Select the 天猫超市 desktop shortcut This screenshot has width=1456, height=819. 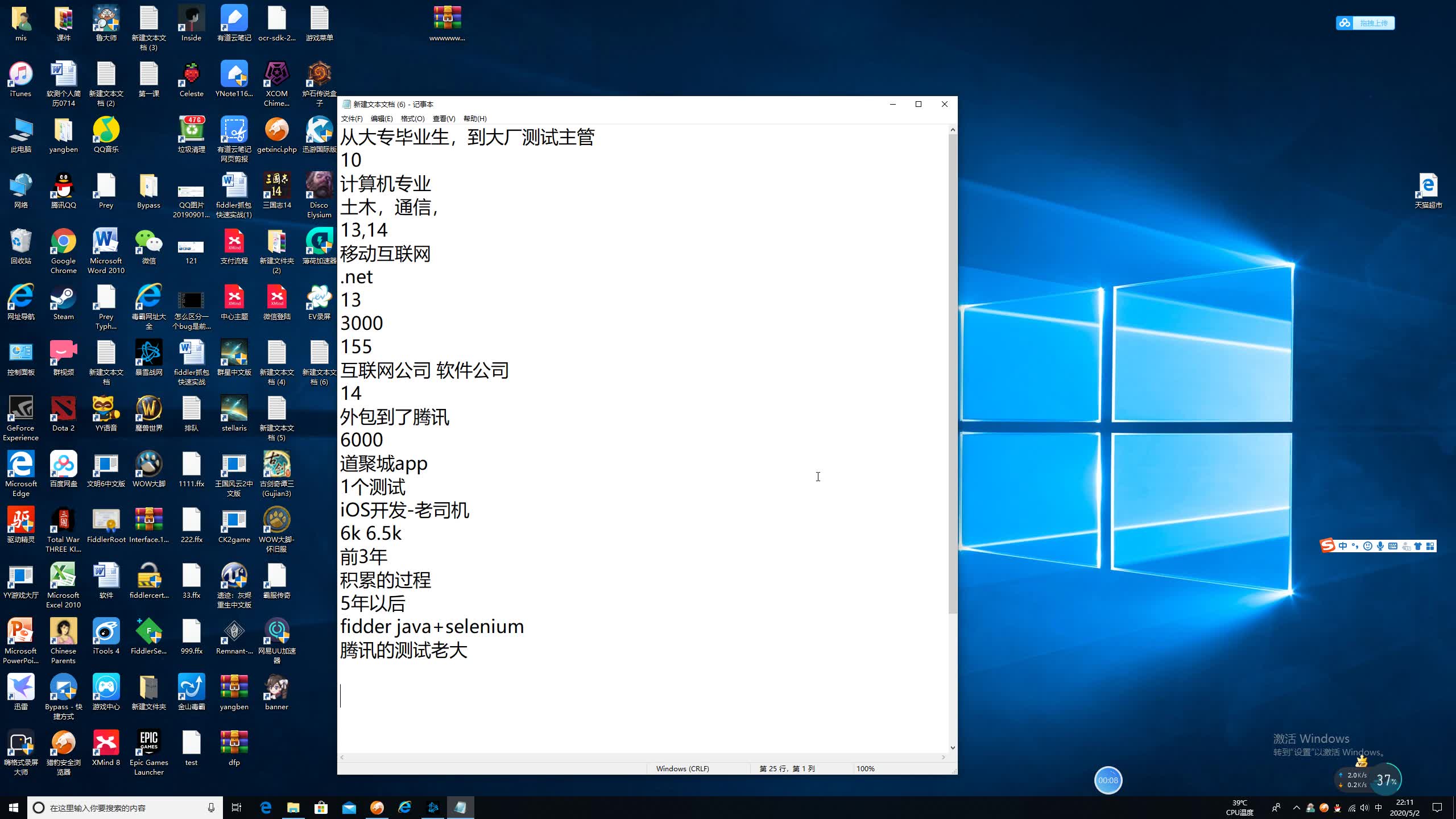pos(1428,191)
